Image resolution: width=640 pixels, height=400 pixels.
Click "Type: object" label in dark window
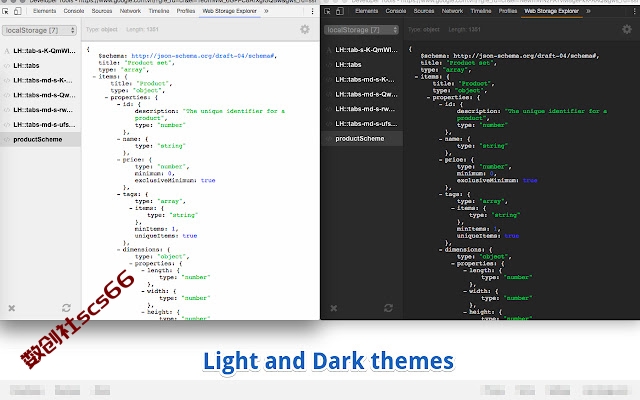(x=424, y=29)
